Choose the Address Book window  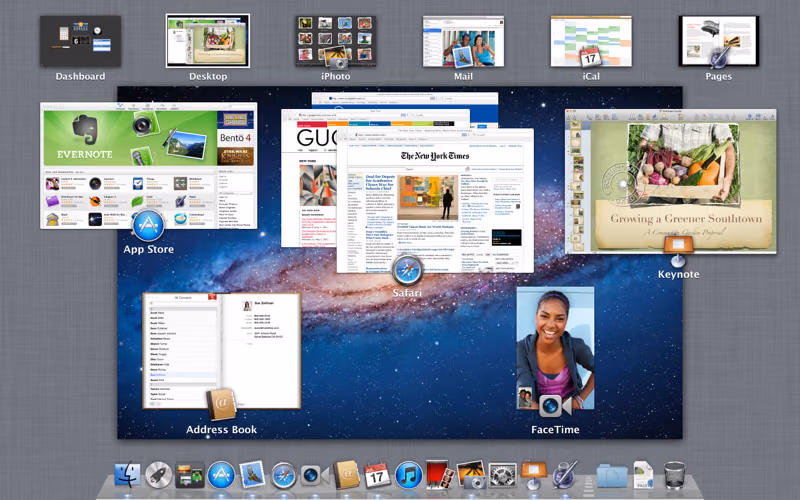pyautogui.click(x=221, y=351)
